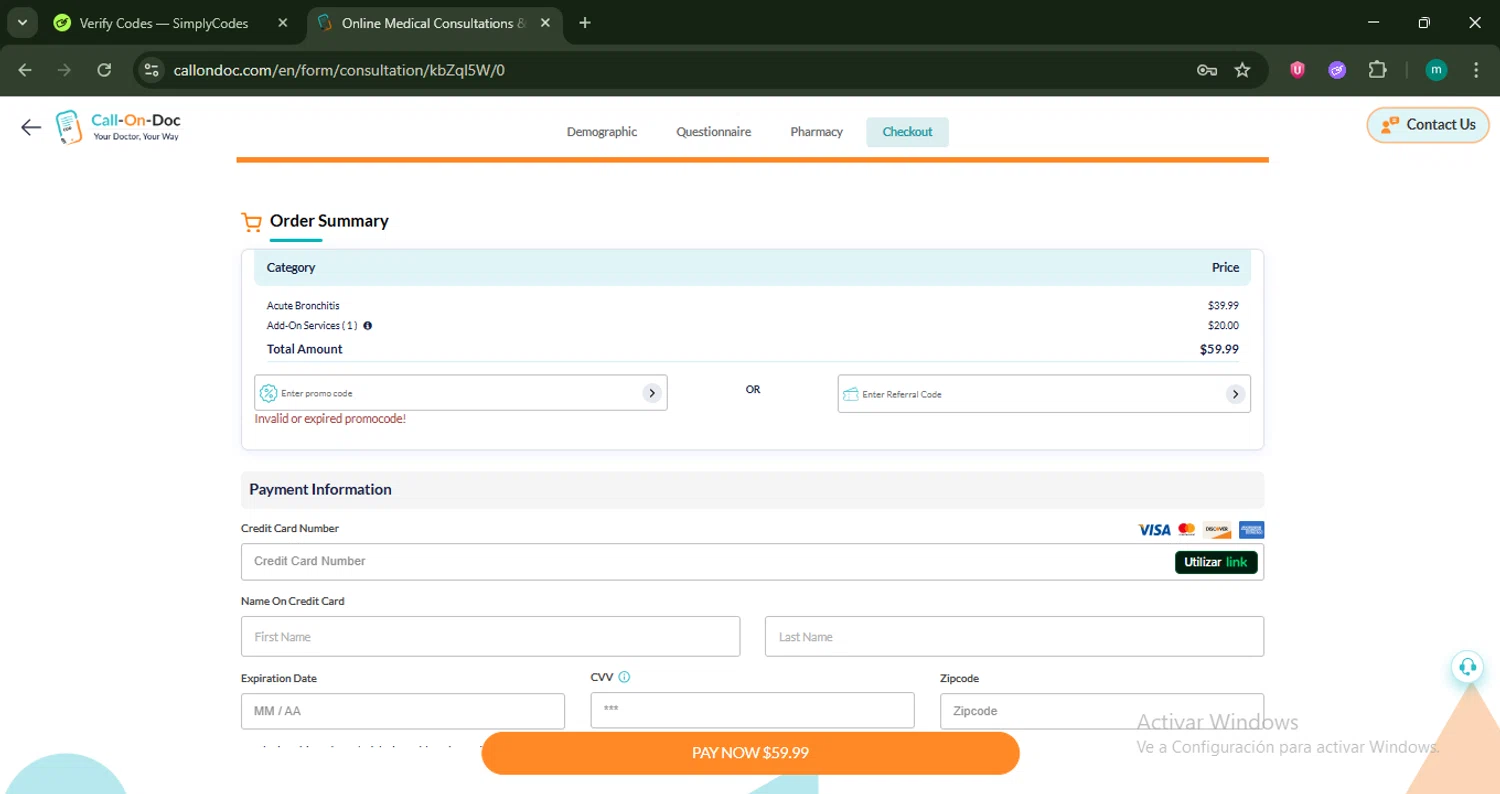
Task: Click the callondoc.com URL address bar
Action: (x=339, y=70)
